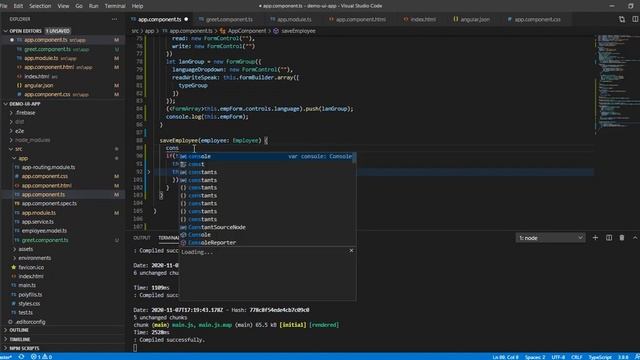
Task: Click angular.json braces icon in Open Editors
Action: [19, 85]
